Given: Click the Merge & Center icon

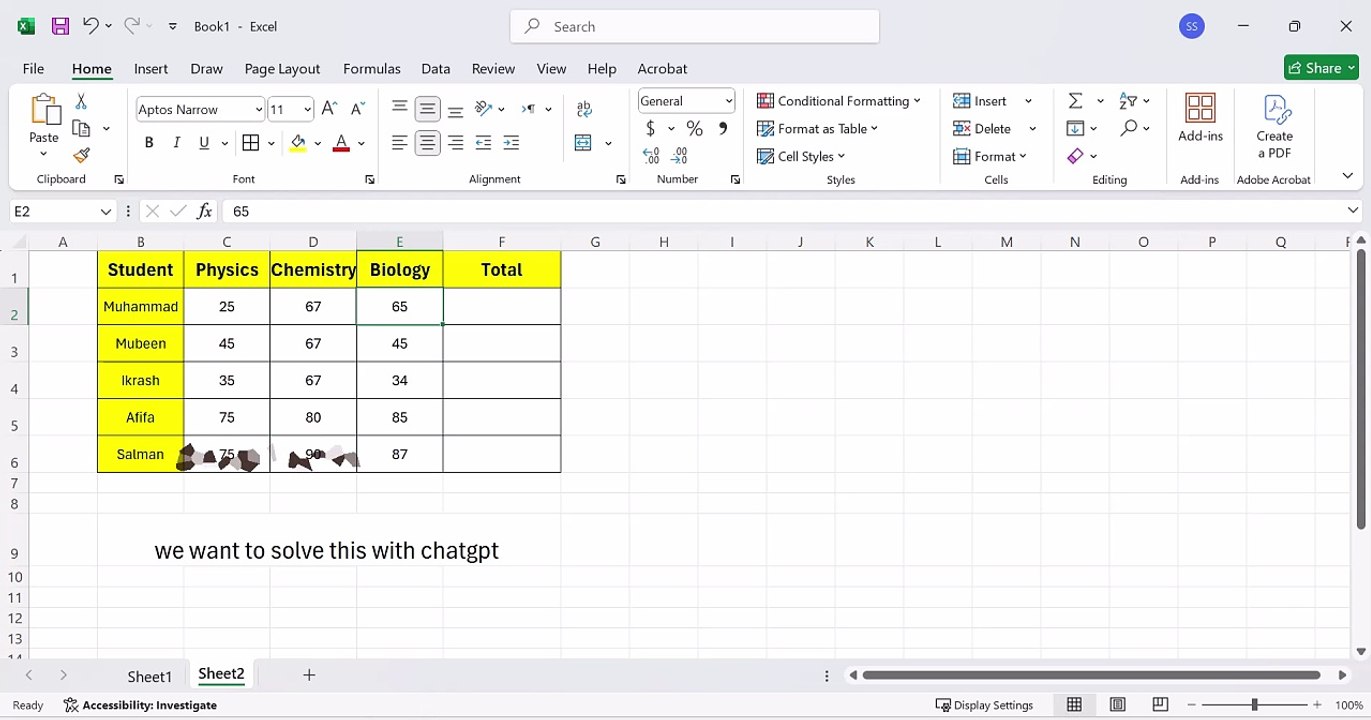Looking at the screenshot, I should [x=584, y=143].
